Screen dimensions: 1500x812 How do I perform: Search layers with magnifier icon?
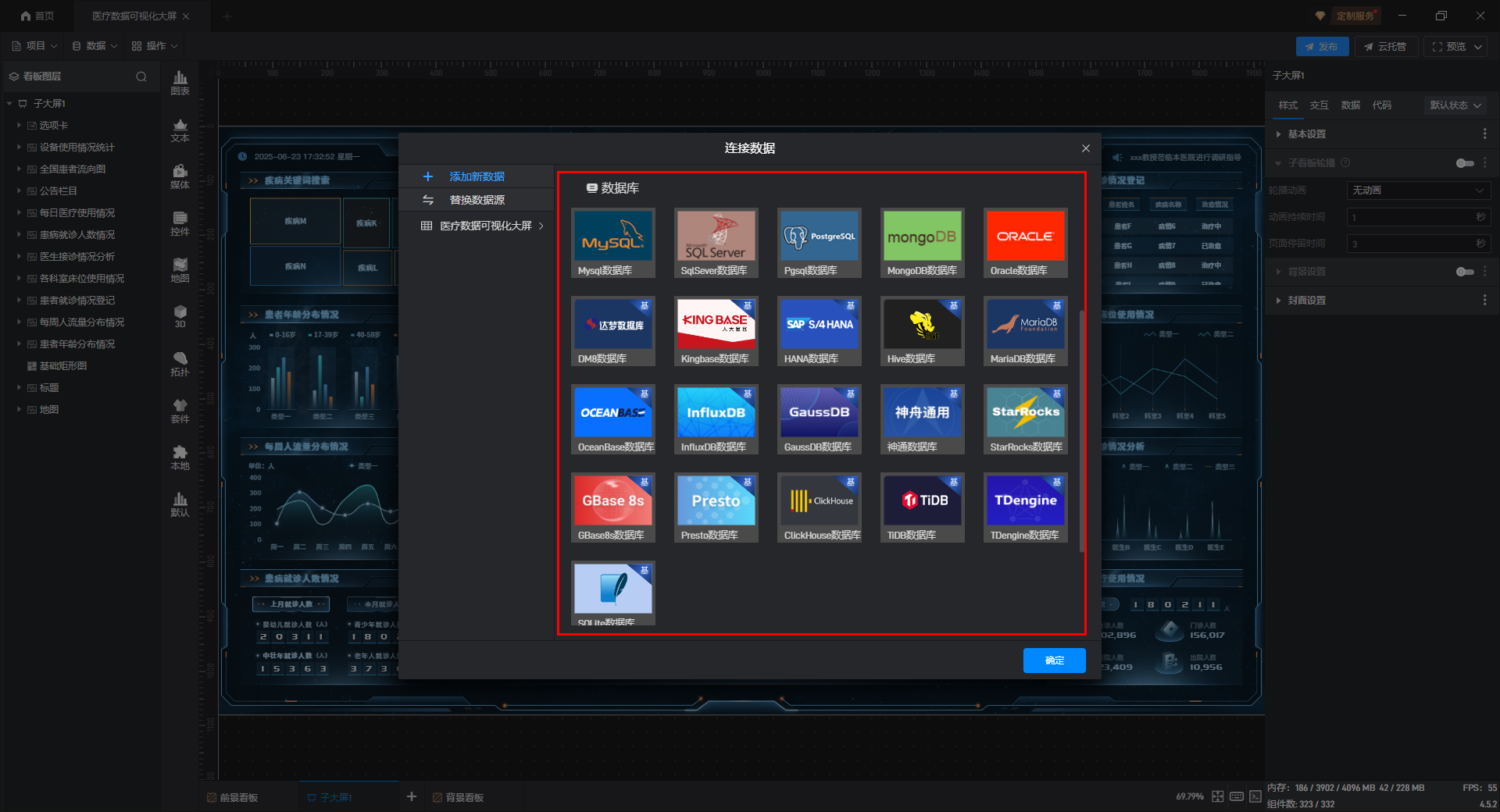(141, 77)
